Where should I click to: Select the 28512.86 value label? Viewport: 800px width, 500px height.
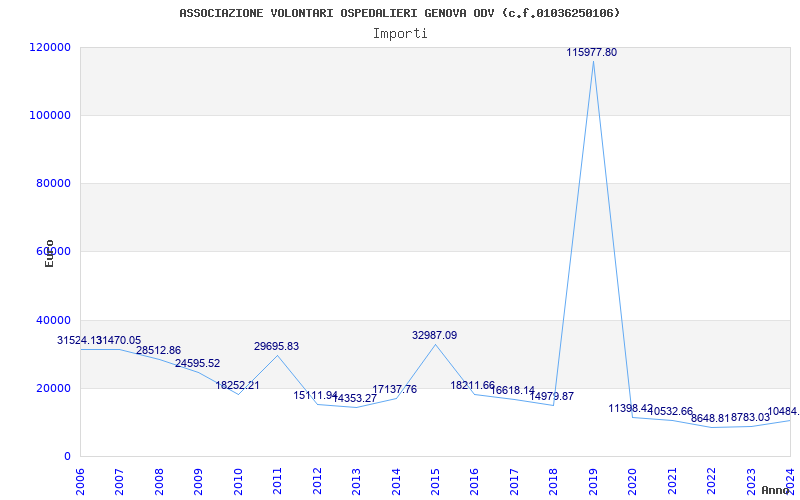tap(158, 351)
